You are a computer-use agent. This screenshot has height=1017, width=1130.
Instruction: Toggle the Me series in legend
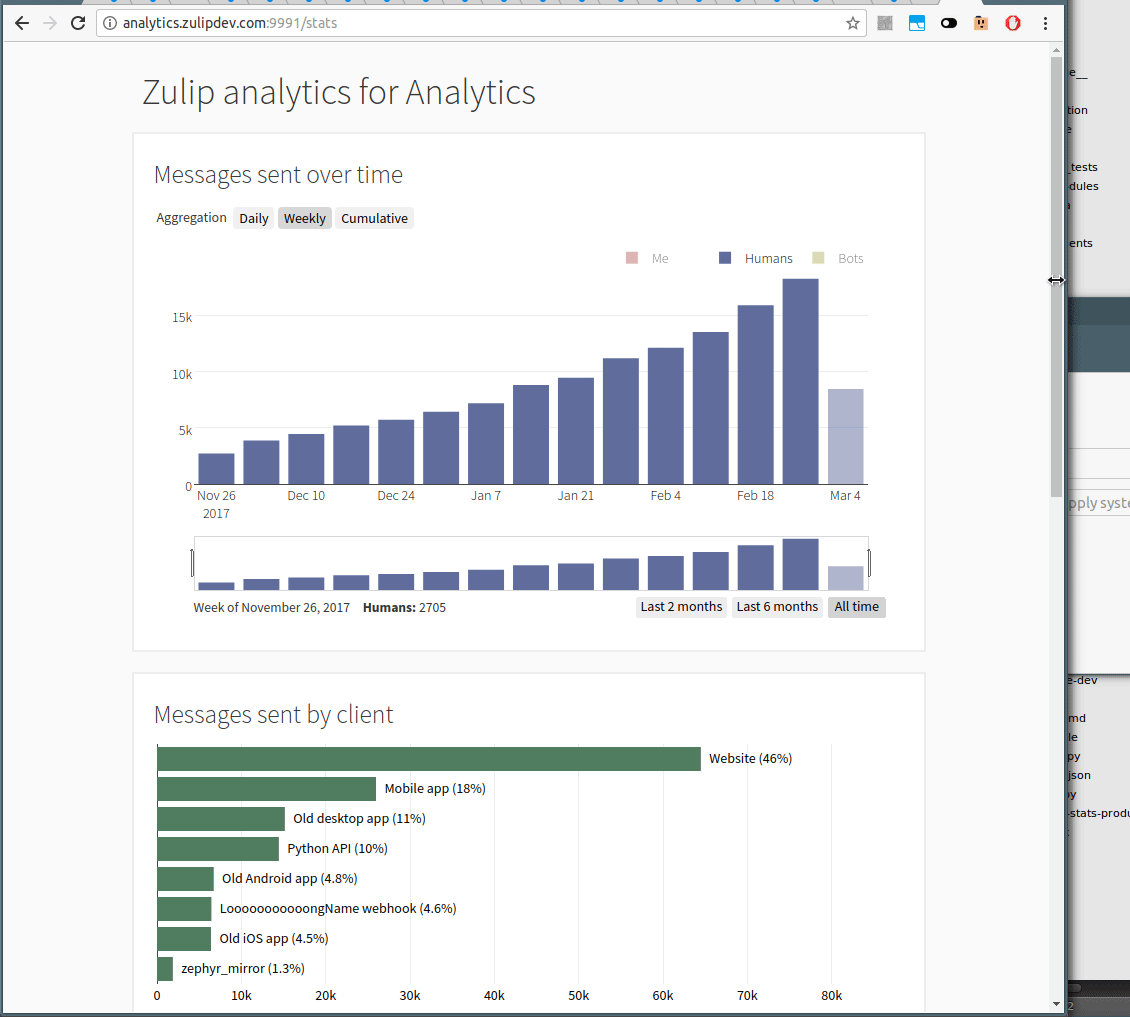[647, 258]
